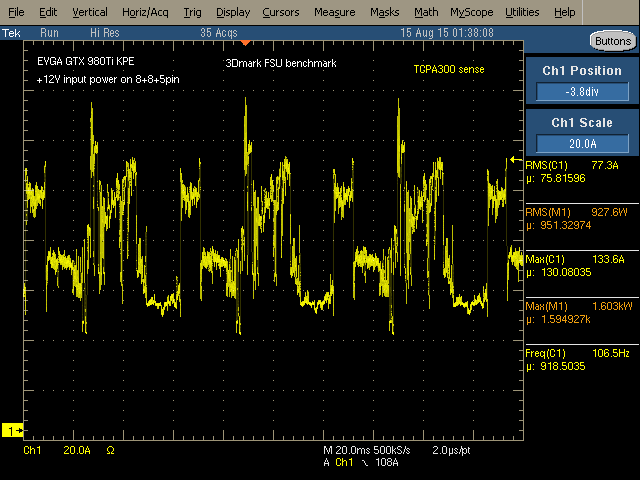Click the μ: 130.08035 mean value
Screen dimensions: 640x480
(558, 272)
